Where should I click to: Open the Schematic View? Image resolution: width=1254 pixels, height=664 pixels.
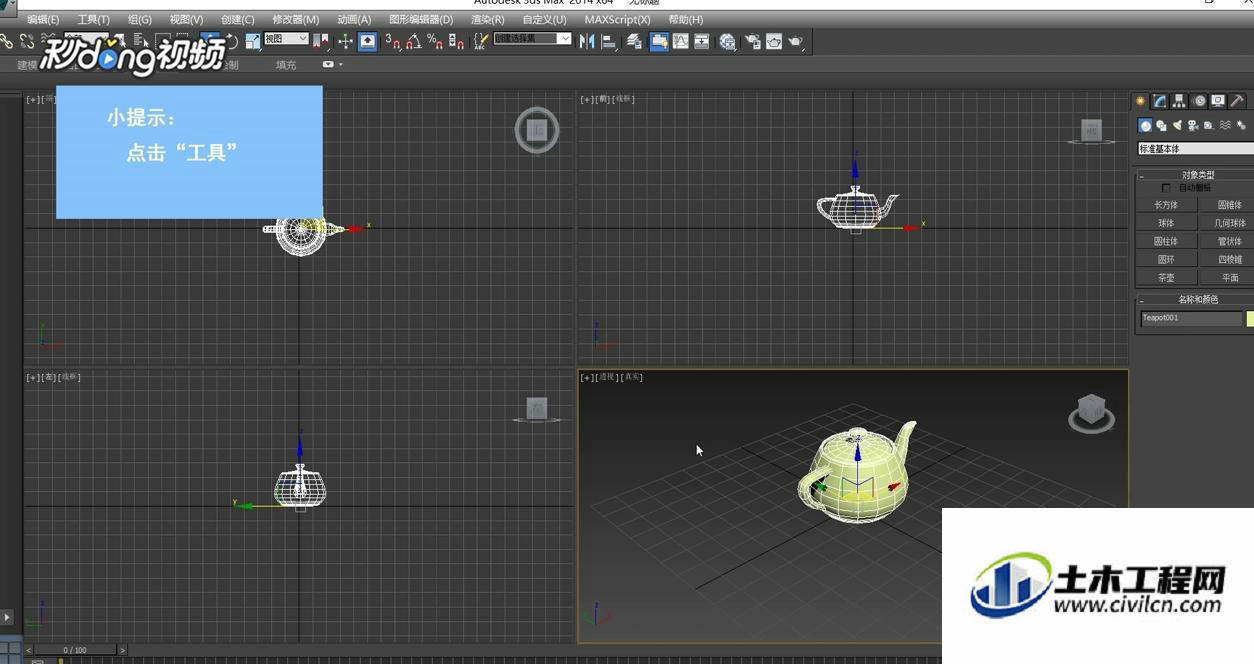click(702, 42)
